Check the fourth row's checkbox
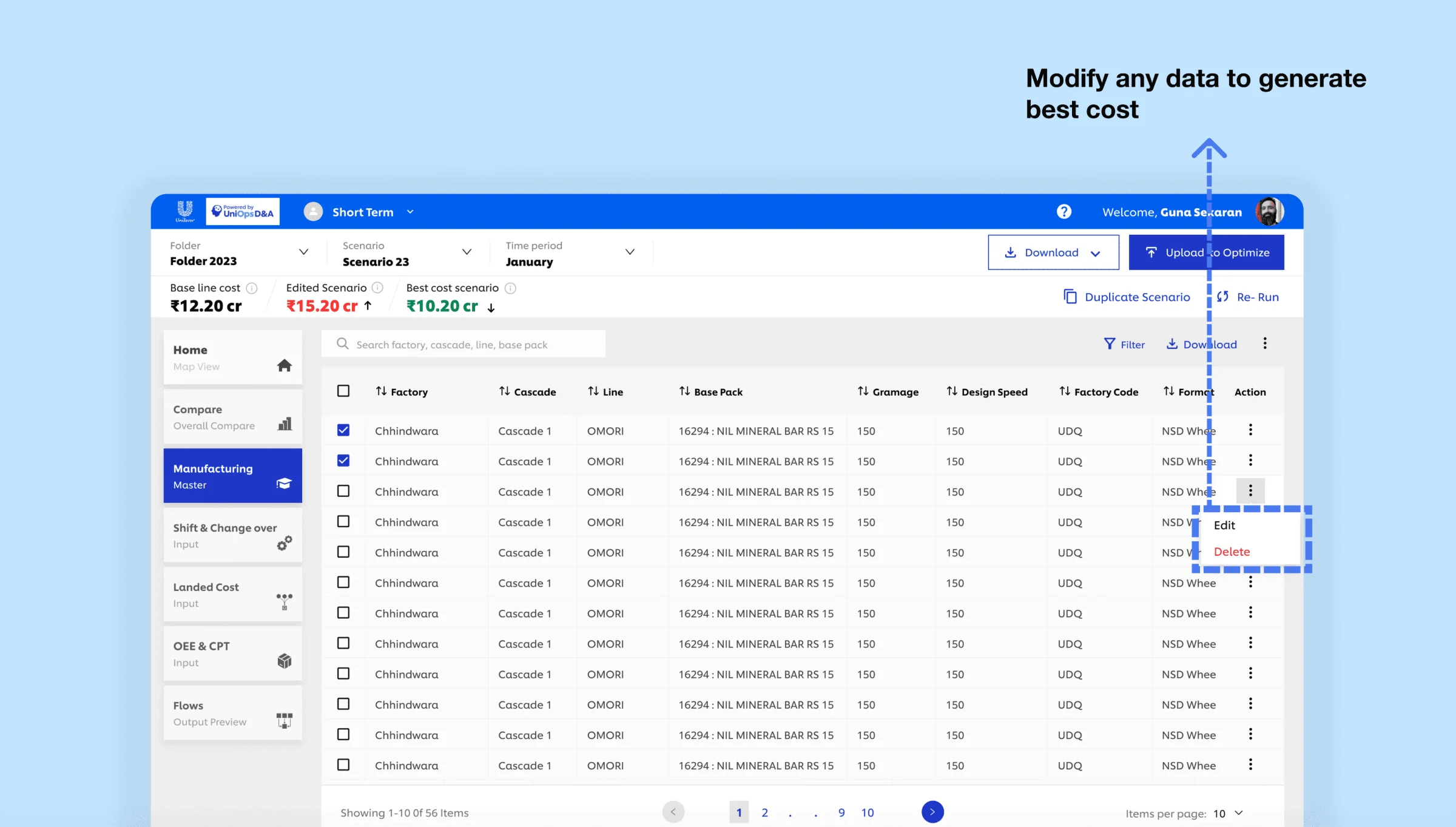Screen dimensions: 1456x827 tap(343, 521)
